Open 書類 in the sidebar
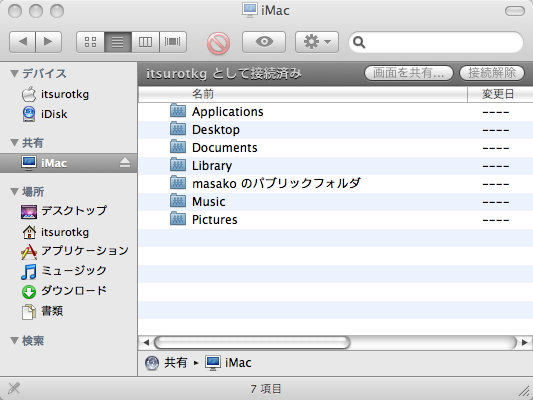Image resolution: width=533 pixels, height=400 pixels. 68,311
